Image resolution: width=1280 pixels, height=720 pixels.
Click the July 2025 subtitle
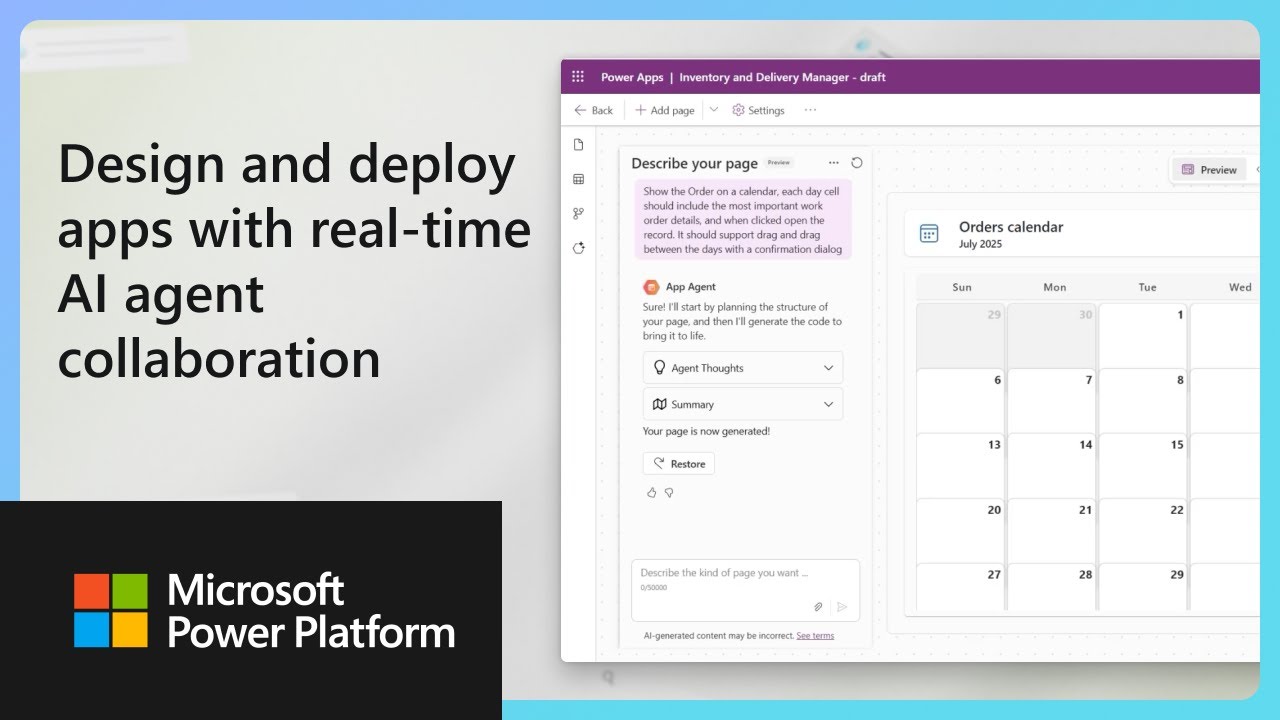click(x=980, y=244)
